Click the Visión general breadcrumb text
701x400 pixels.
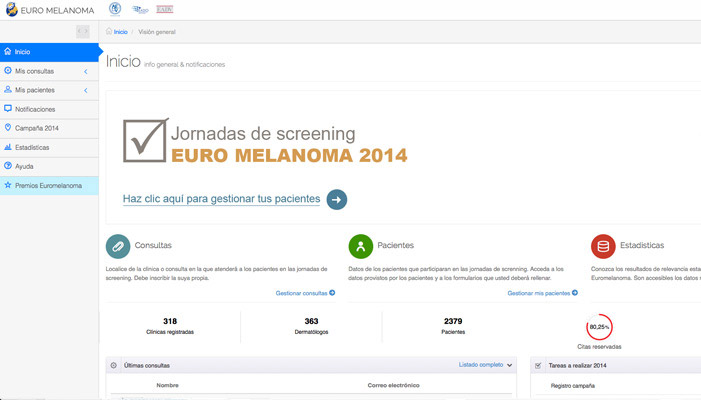tap(157, 32)
